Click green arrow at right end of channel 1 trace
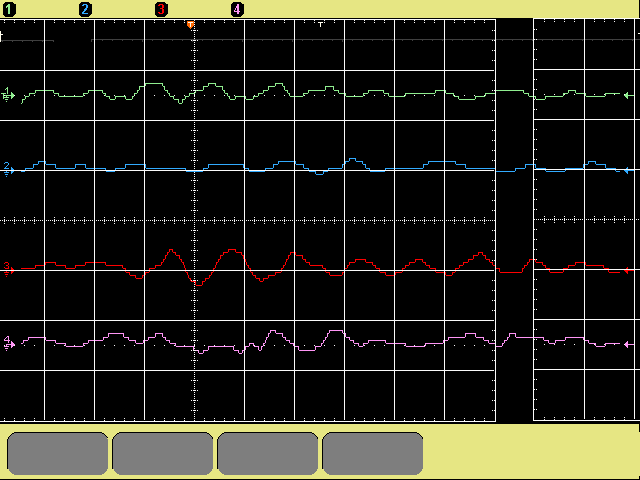640x480 pixels. coord(629,96)
